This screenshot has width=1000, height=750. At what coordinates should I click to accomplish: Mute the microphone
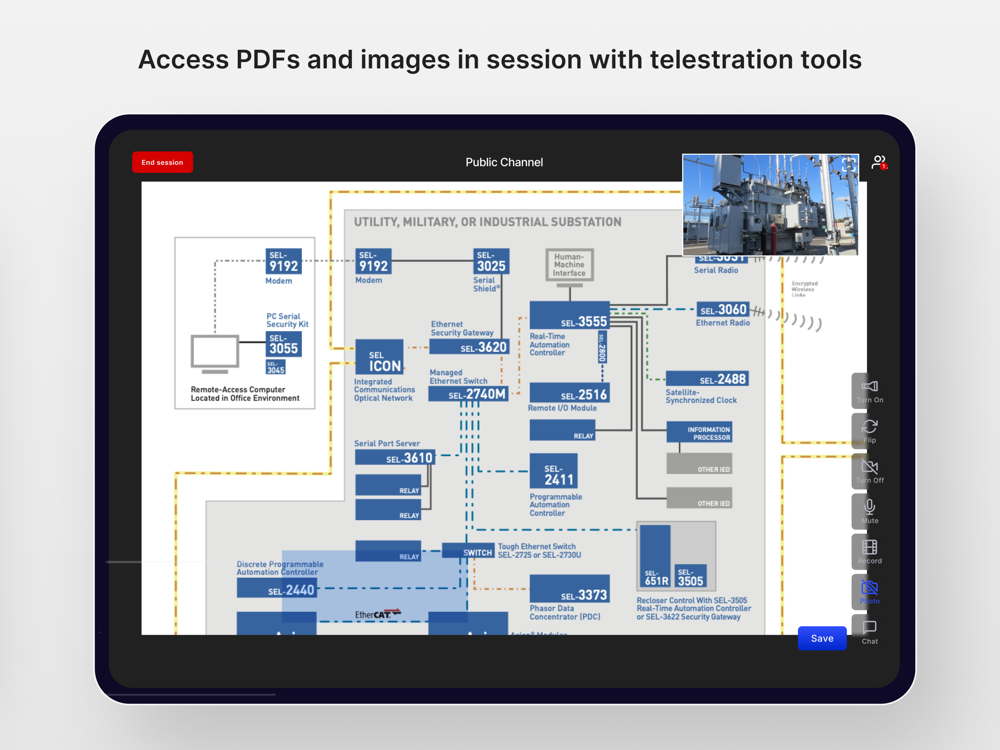coord(869,511)
